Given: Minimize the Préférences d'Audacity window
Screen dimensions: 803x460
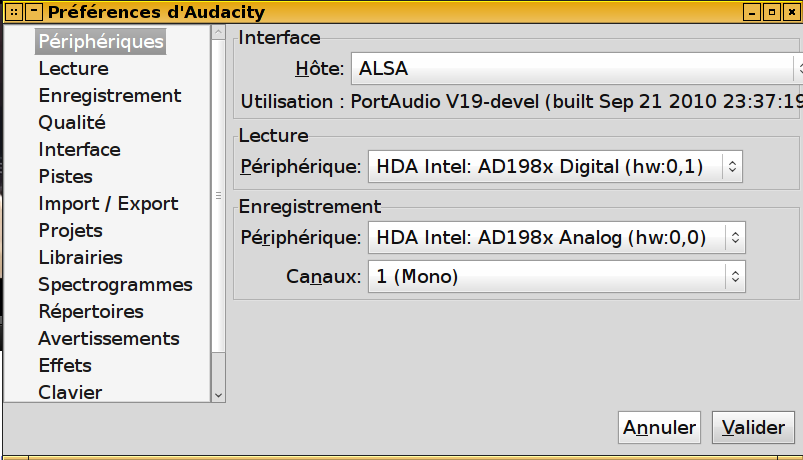Looking at the screenshot, I should tap(752, 12).
